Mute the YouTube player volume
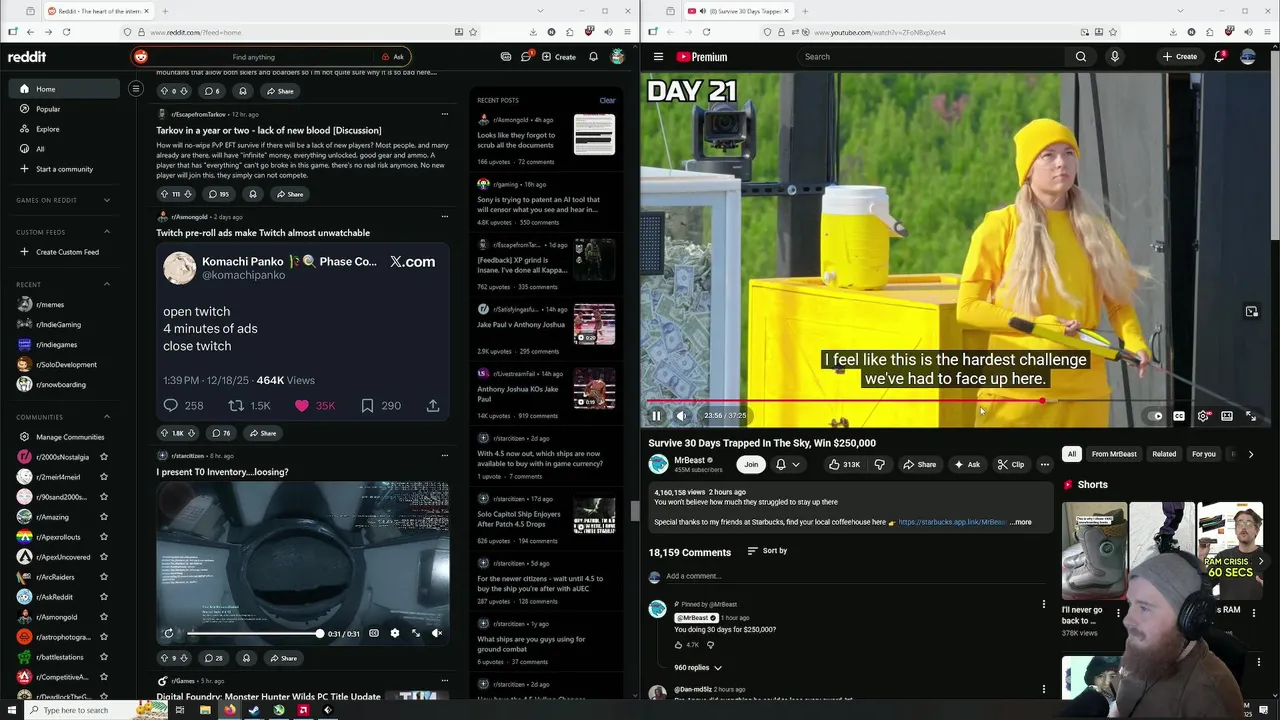 681,416
